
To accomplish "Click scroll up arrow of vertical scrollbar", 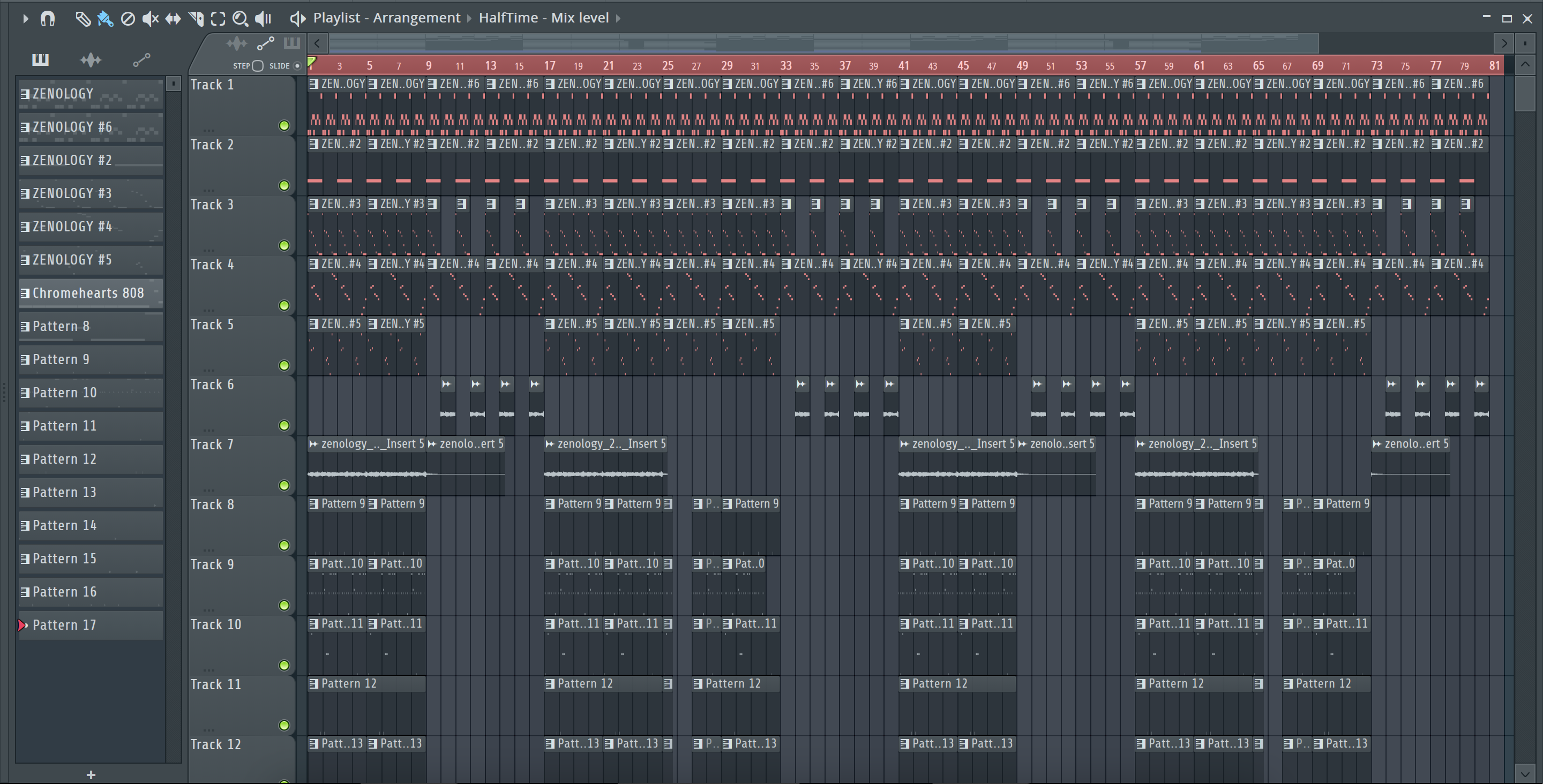I will click(1525, 64).
